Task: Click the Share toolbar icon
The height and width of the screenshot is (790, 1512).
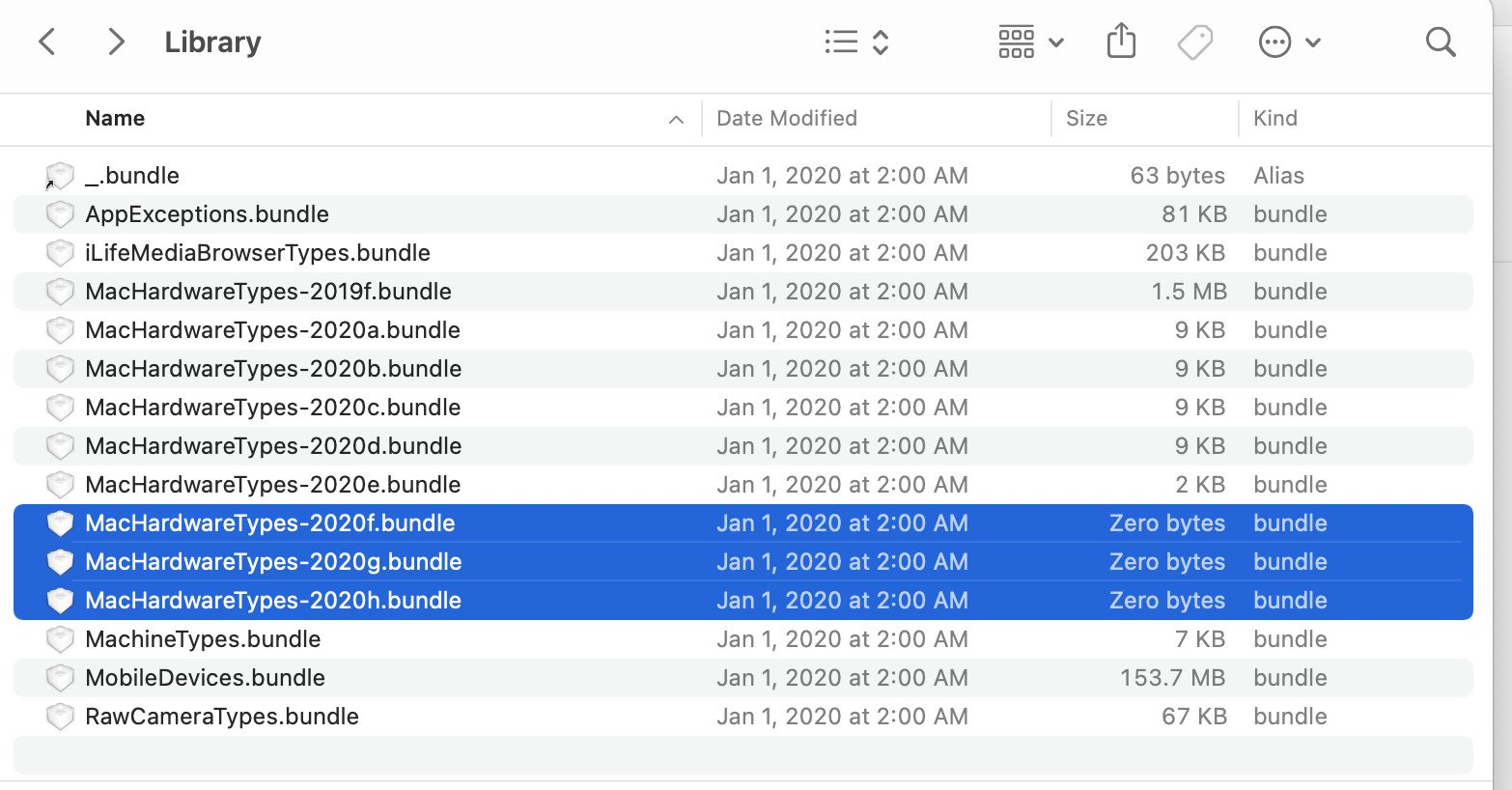Action: (1121, 42)
